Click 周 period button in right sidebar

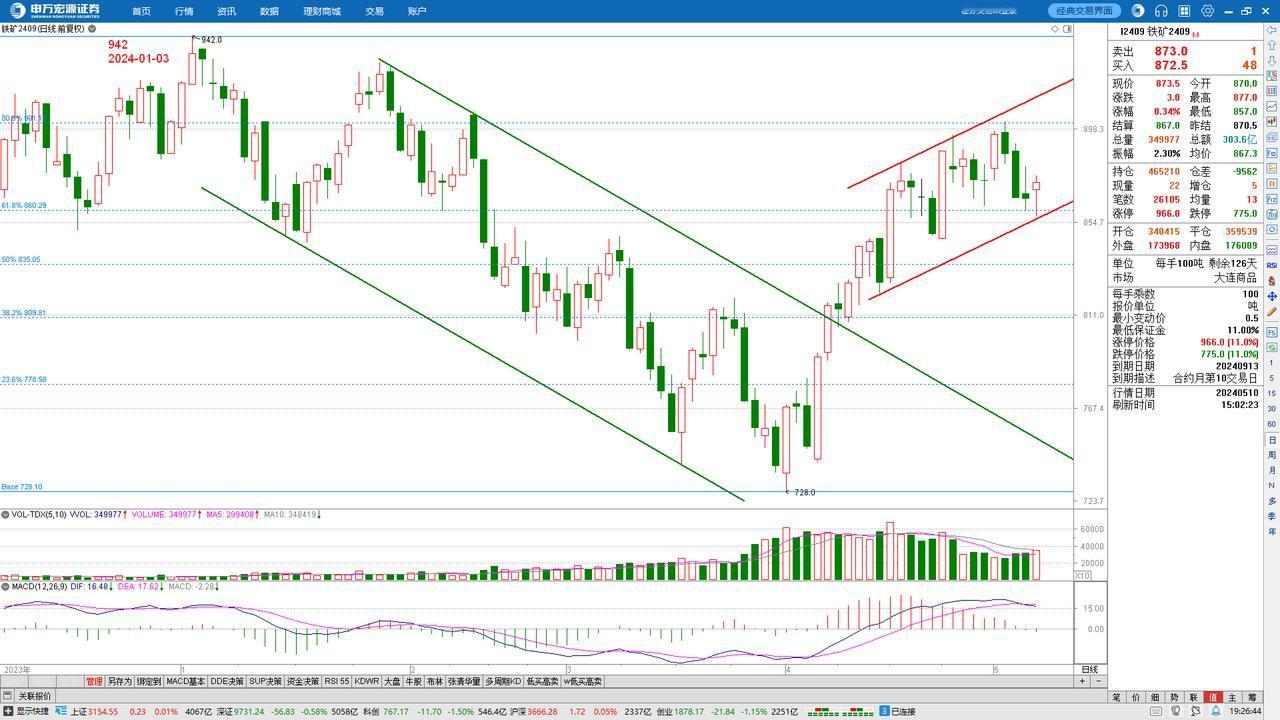click(1272, 455)
